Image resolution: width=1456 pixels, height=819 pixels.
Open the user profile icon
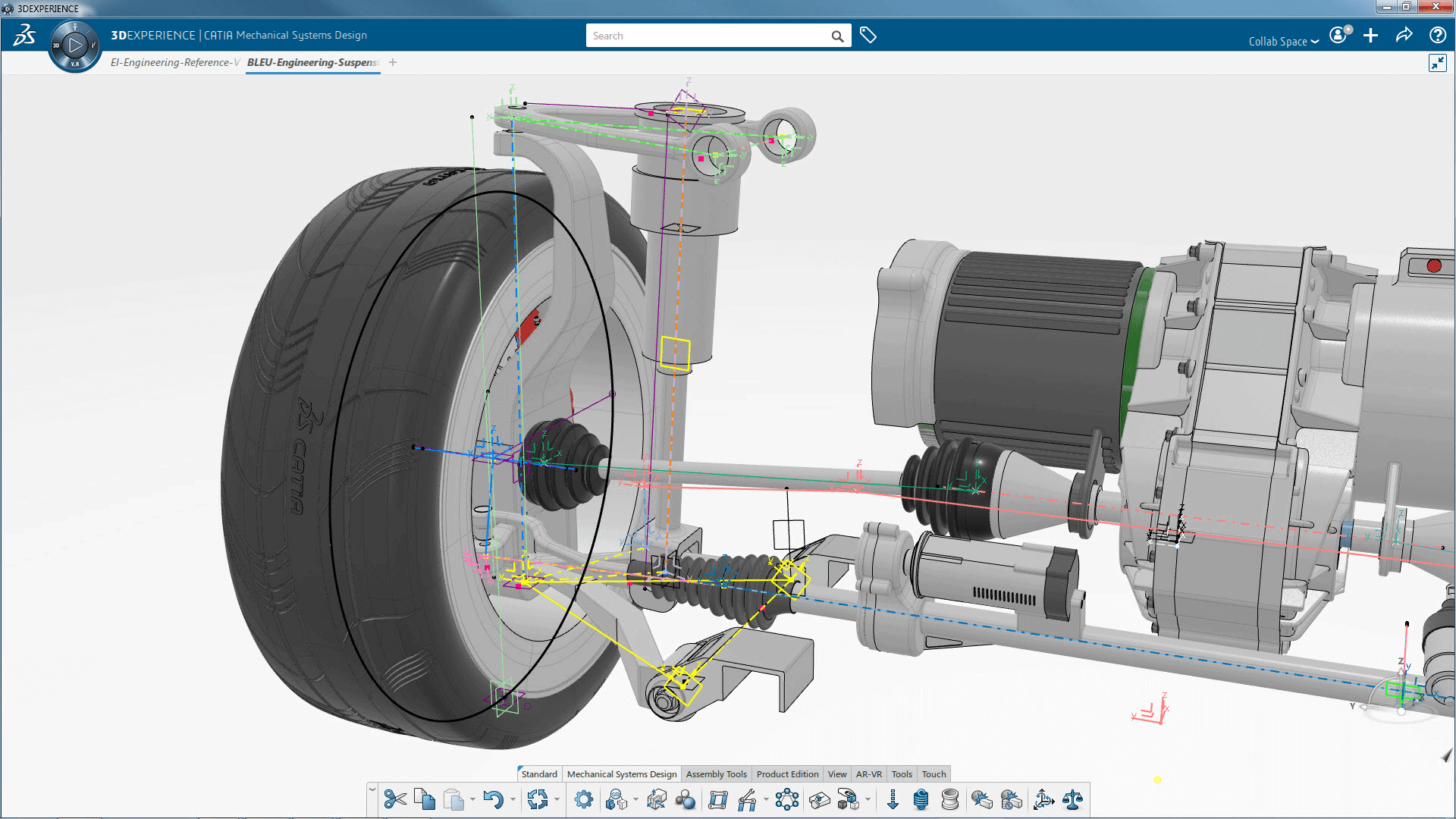point(1339,35)
